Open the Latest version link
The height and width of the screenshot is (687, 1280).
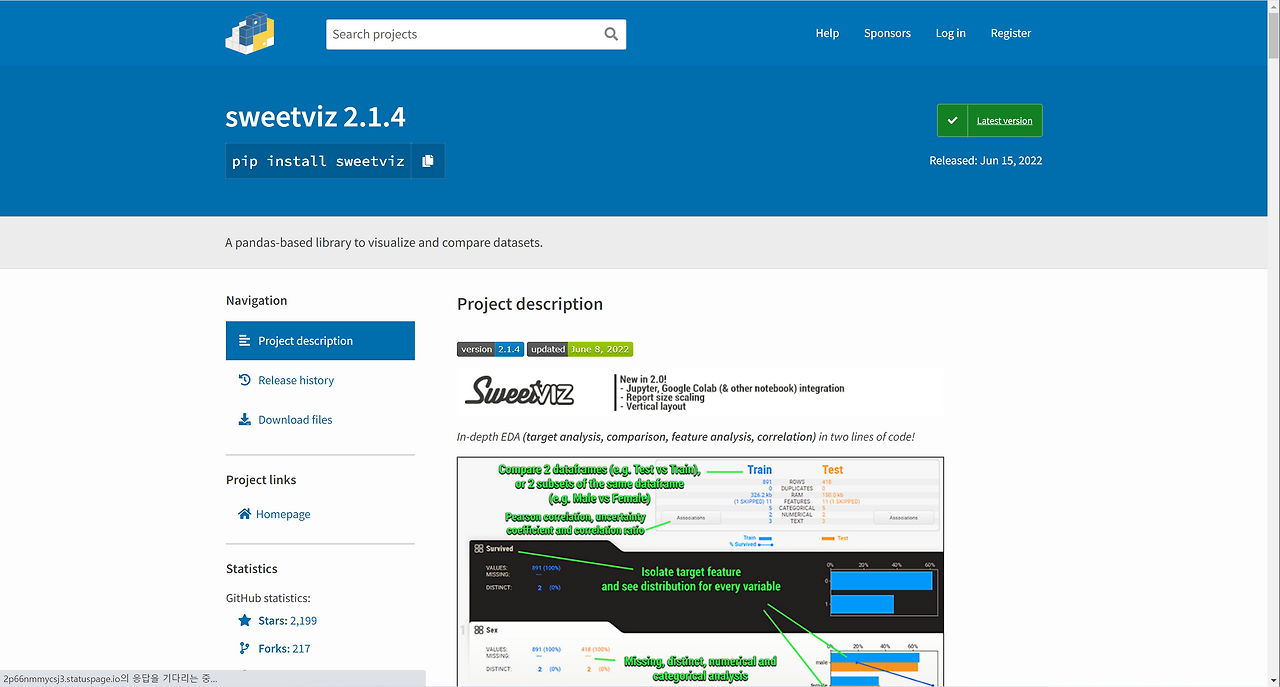pos(1004,120)
